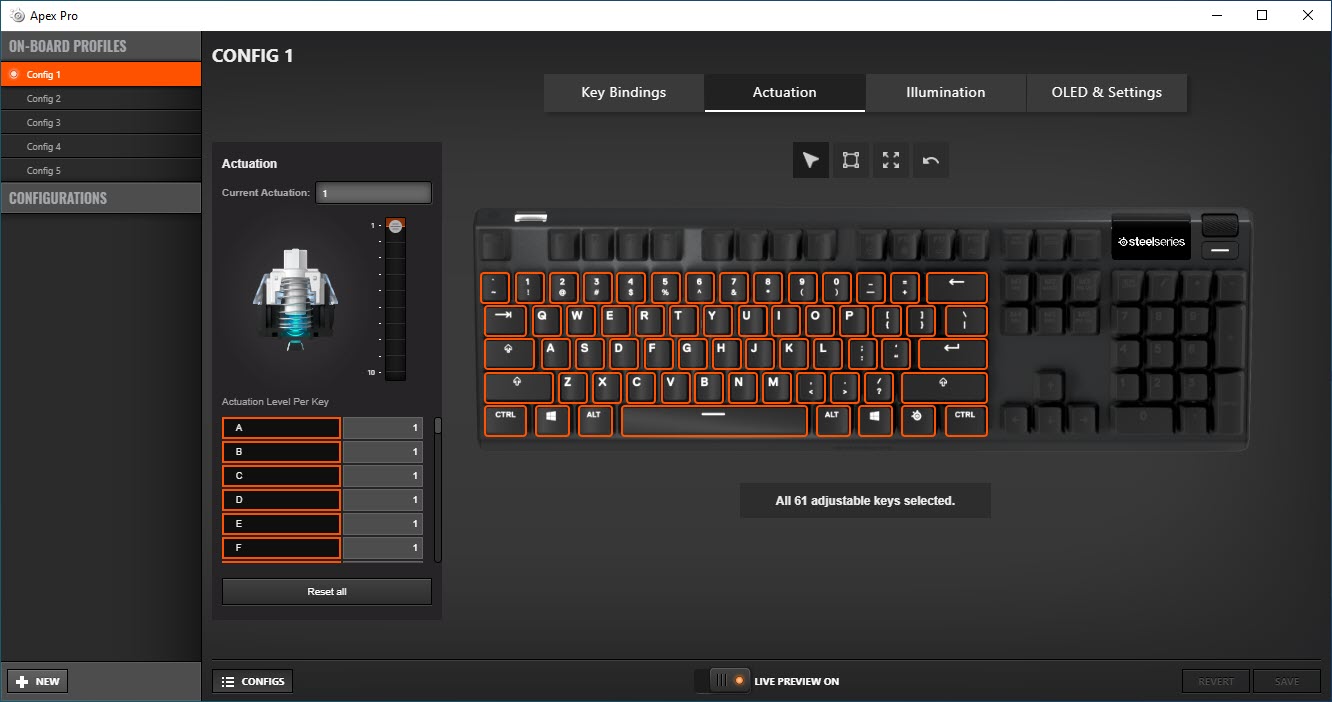Select the left ALT key
1332x702 pixels.
point(594,420)
